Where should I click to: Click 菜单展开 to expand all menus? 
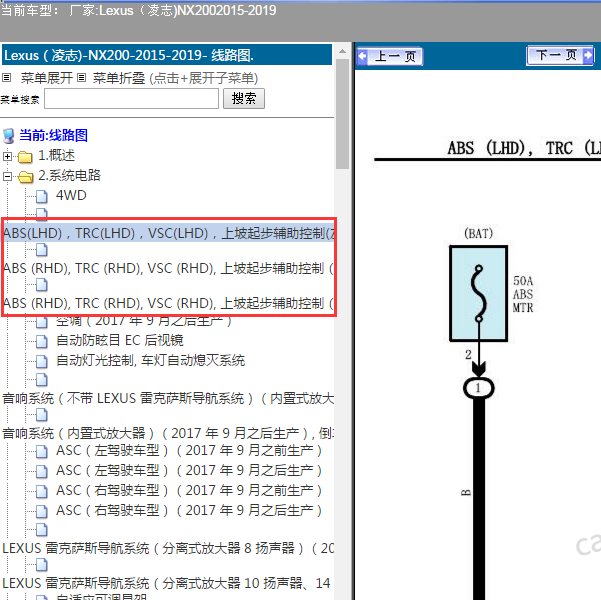(x=47, y=78)
